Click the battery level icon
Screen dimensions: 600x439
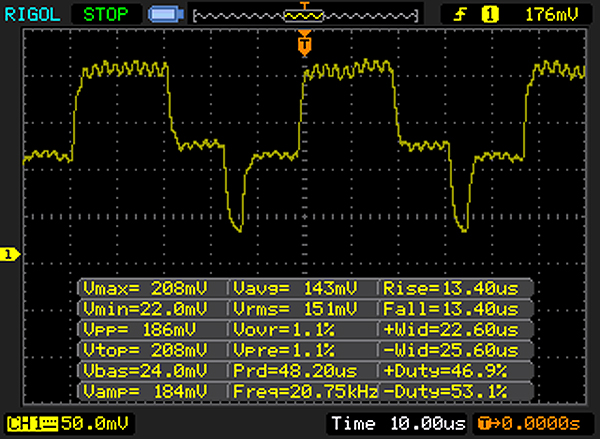click(x=166, y=15)
